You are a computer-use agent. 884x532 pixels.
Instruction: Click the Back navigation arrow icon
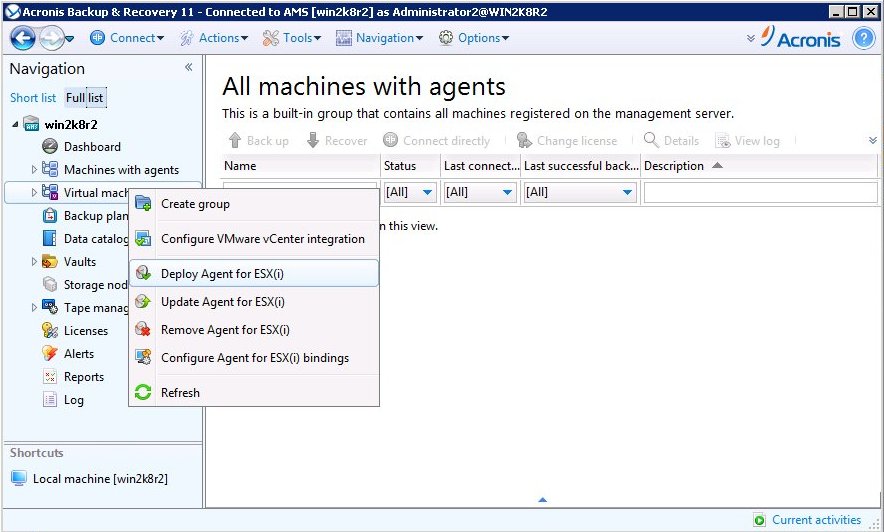click(22, 38)
